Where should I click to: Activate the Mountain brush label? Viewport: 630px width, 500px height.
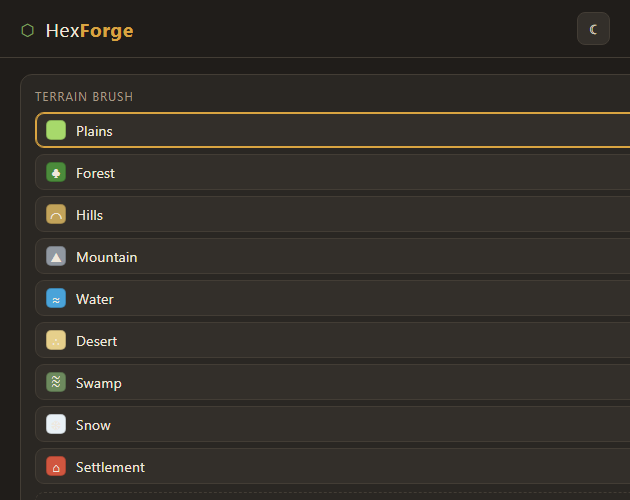(107, 257)
